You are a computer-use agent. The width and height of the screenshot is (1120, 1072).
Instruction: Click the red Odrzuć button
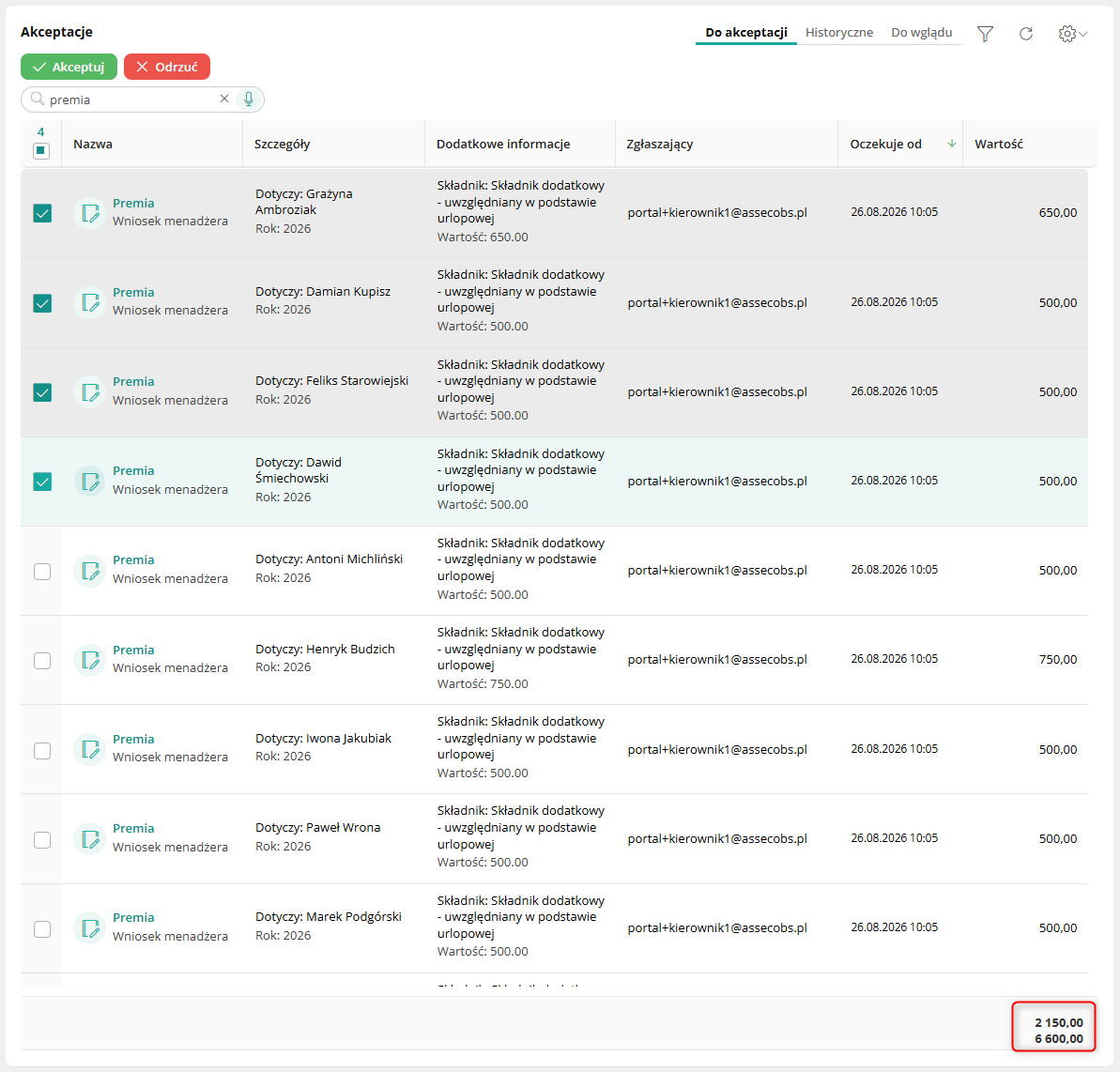[166, 67]
